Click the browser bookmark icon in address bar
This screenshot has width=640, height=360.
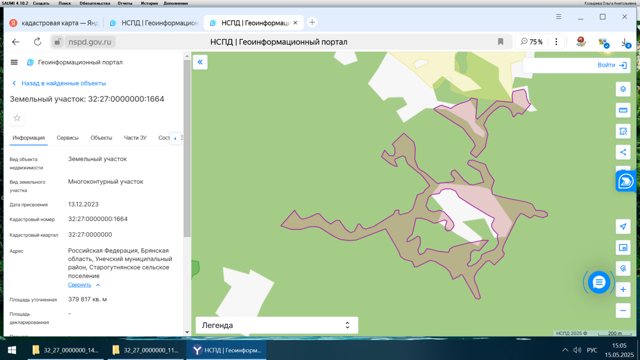500,42
